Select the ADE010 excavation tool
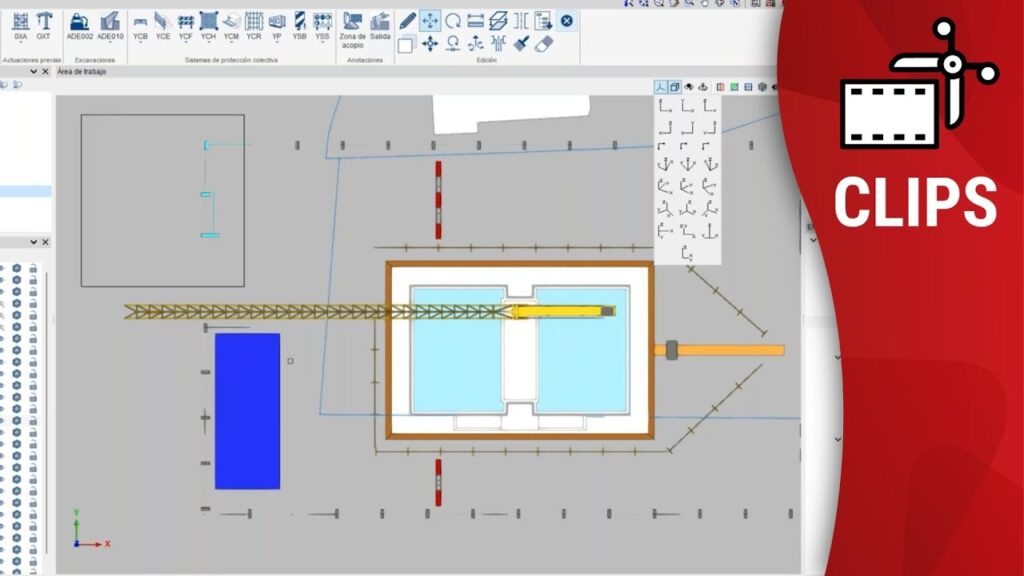The width and height of the screenshot is (1024, 576). coord(110,24)
